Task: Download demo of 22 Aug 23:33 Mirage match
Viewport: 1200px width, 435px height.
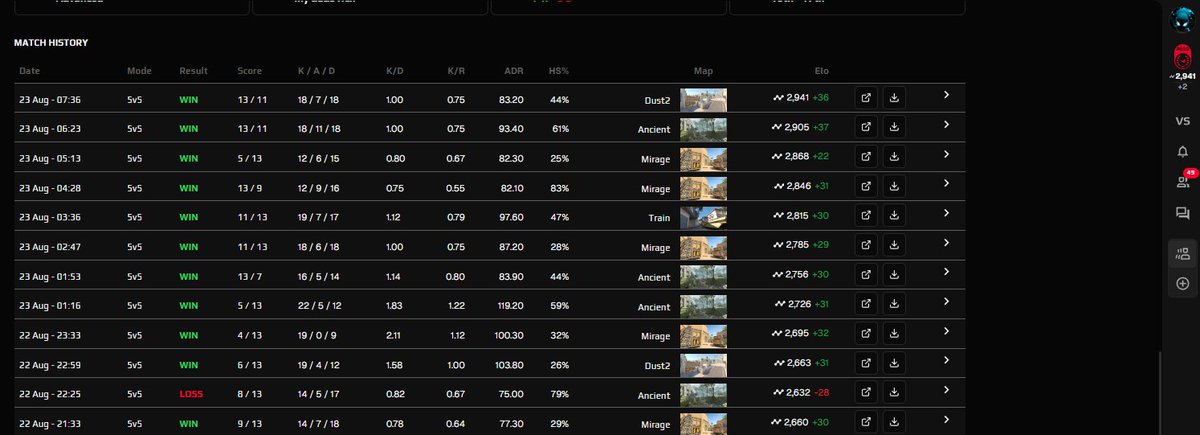Action: [895, 332]
